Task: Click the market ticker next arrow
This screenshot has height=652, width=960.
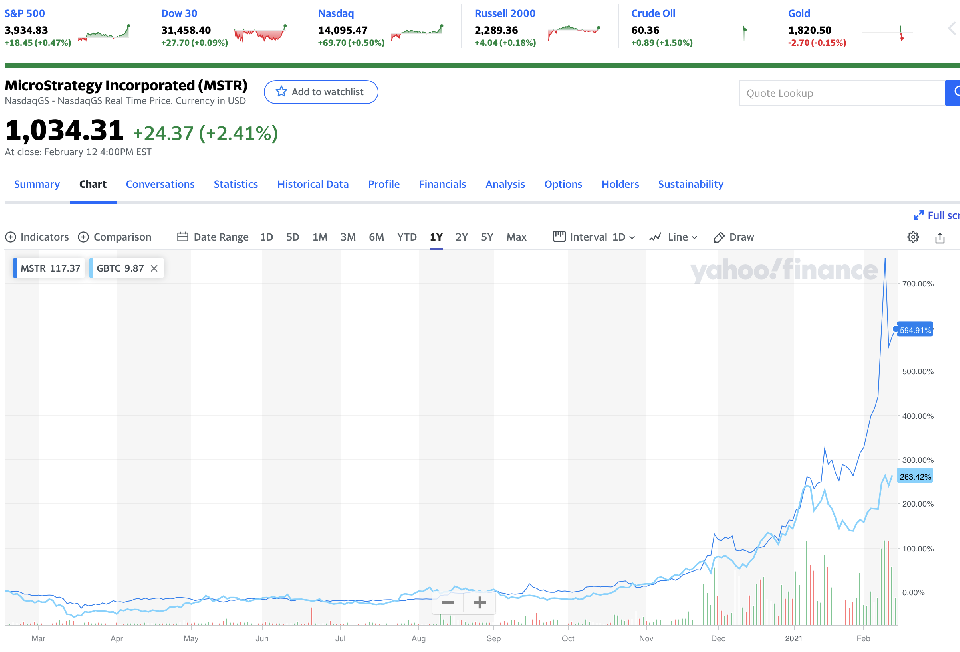Action: tap(952, 28)
